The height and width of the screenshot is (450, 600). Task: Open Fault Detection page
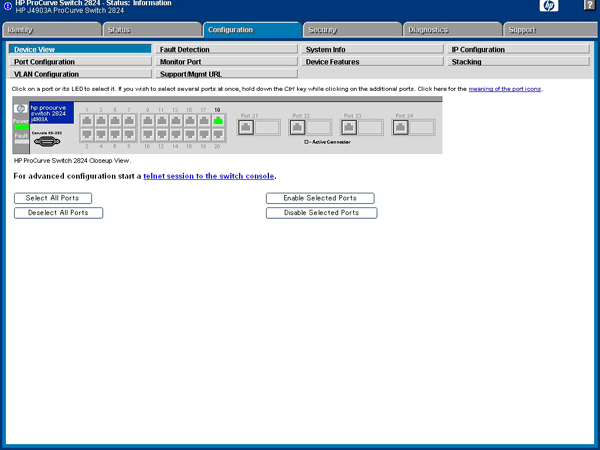click(x=227, y=49)
